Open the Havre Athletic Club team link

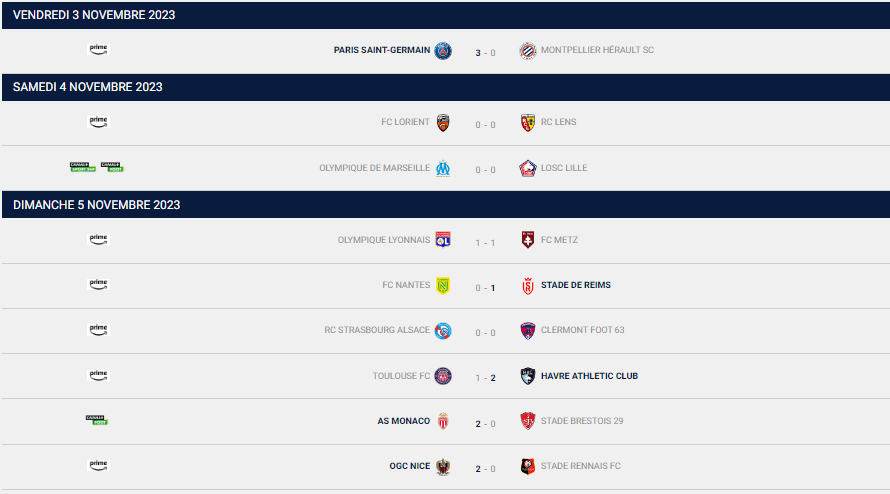pos(589,376)
